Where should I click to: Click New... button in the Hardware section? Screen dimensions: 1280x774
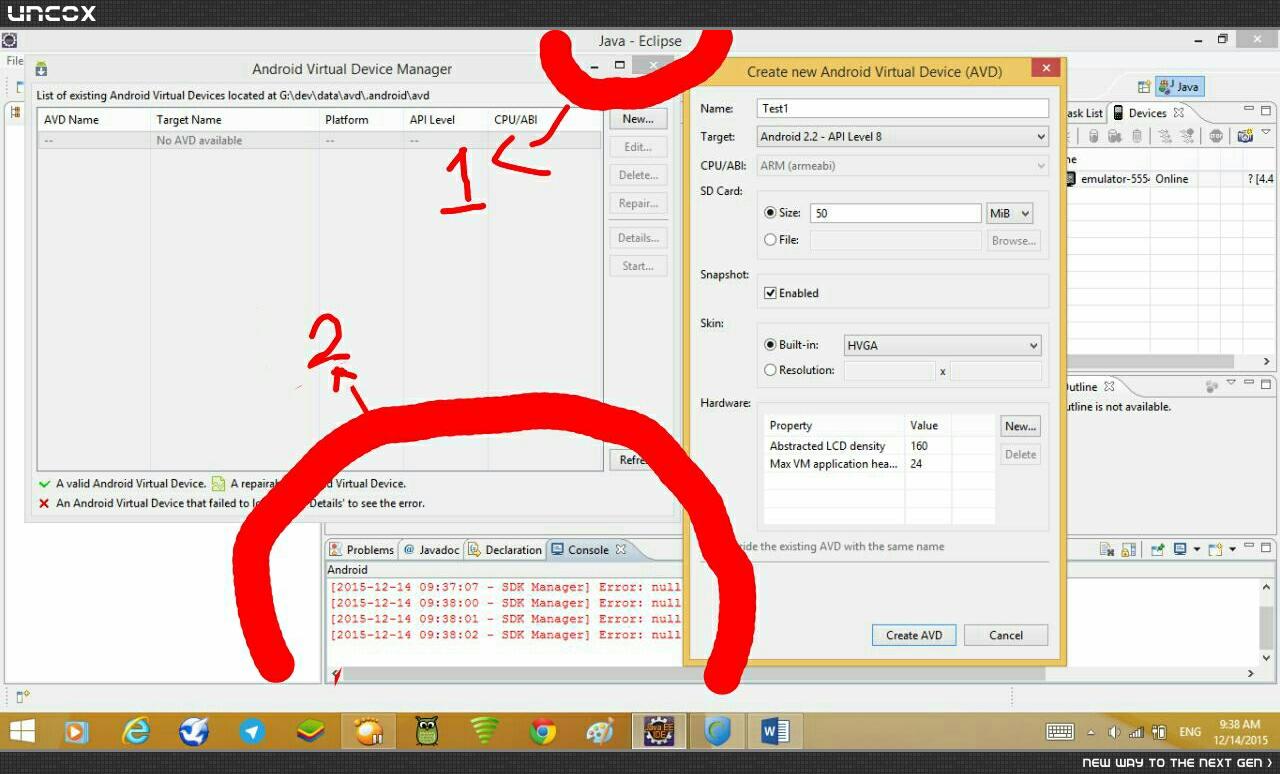[1020, 426]
